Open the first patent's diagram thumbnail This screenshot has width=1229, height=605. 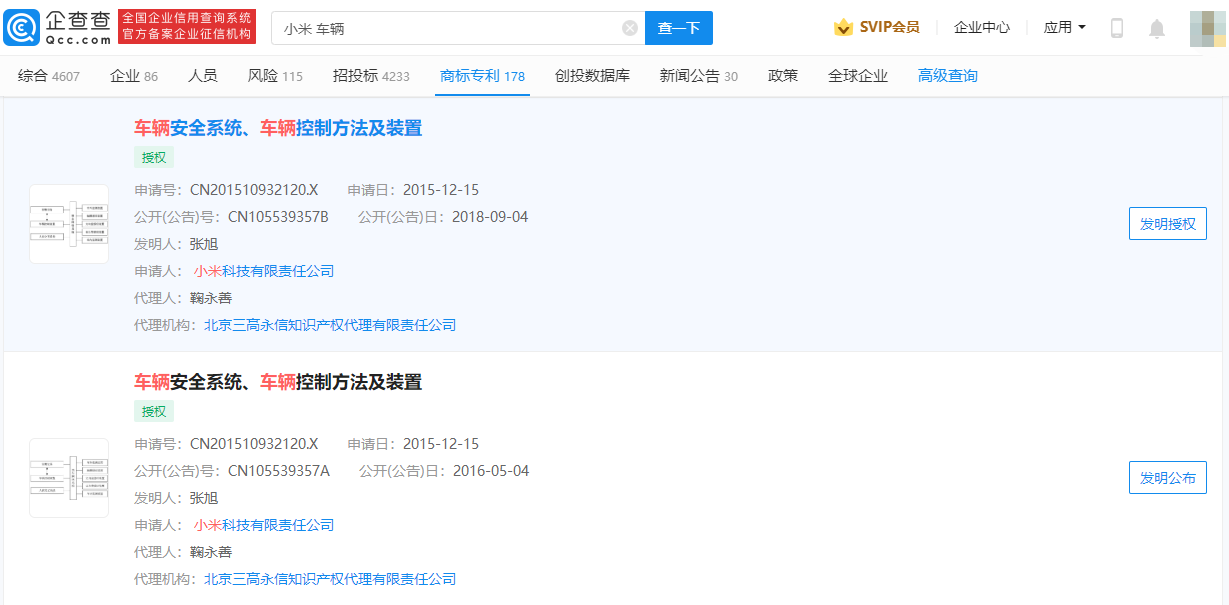click(68, 224)
